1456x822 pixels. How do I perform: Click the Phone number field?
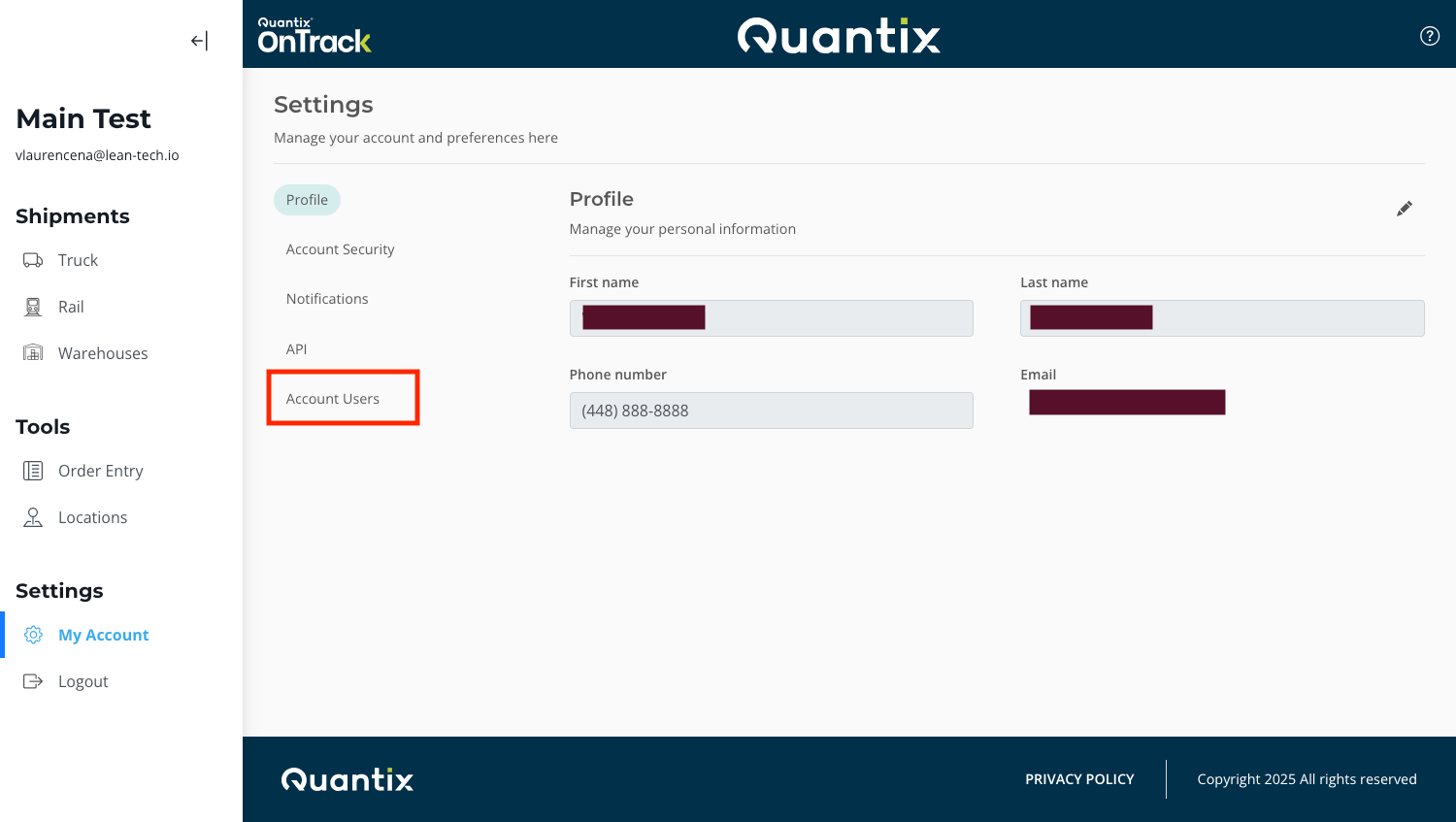pos(771,410)
